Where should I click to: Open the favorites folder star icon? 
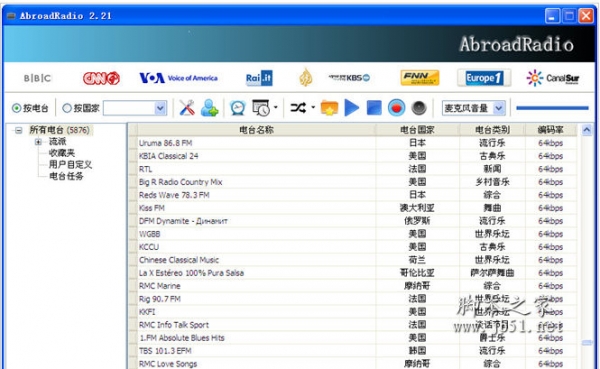[x=329, y=108]
